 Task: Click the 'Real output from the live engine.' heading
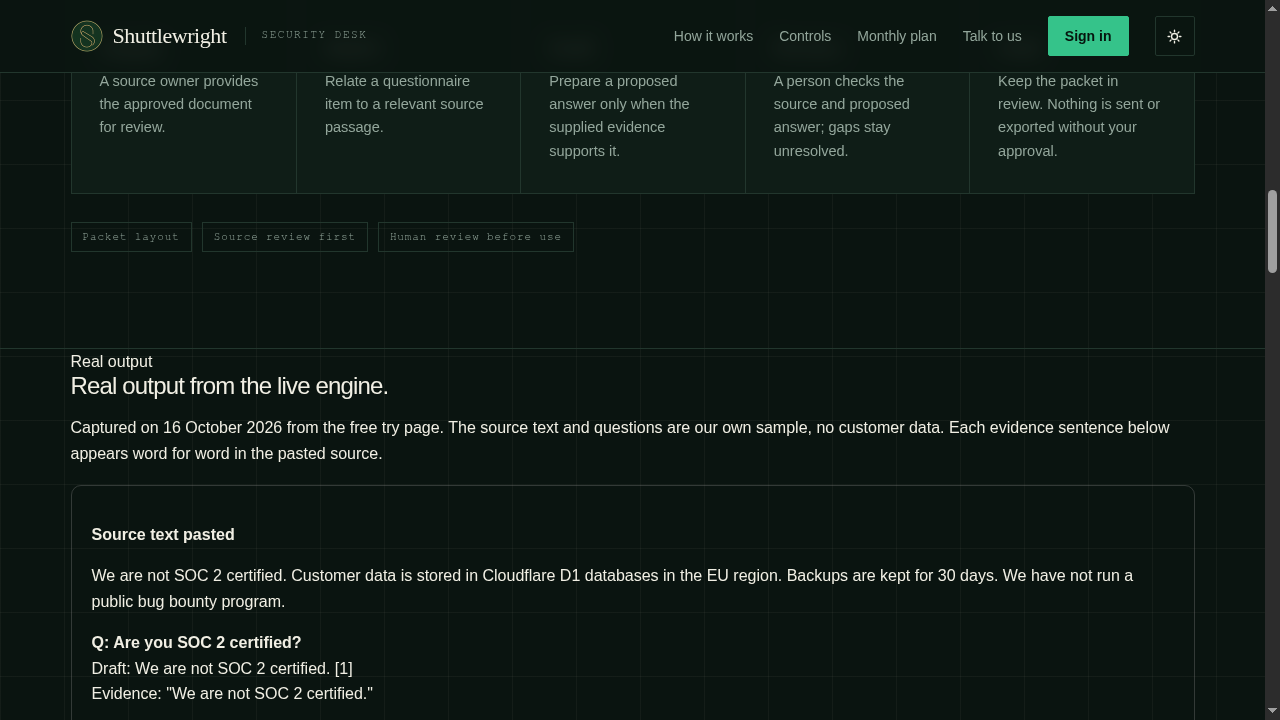point(229,386)
